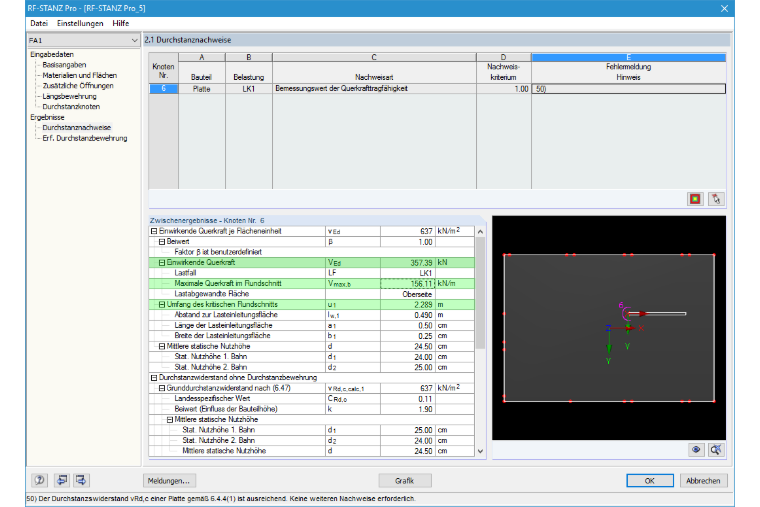The height and width of the screenshot is (507, 760).
Task: Select Erf. Durchstanzbewehrung tree item
Action: (x=85, y=138)
